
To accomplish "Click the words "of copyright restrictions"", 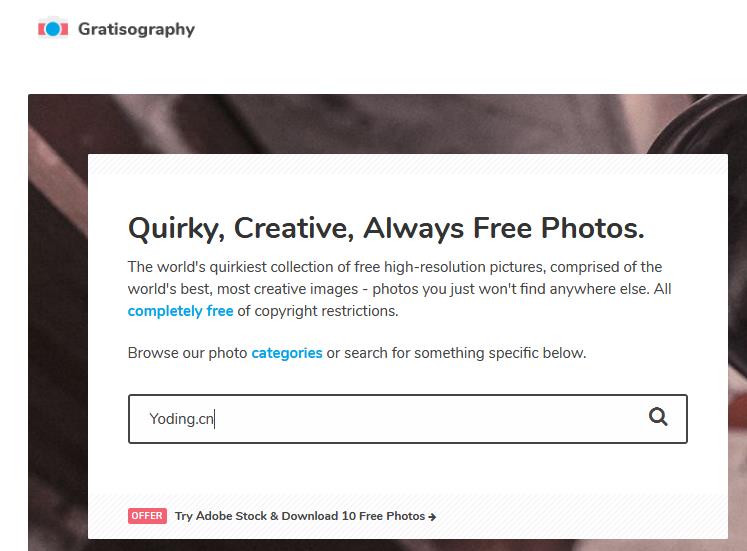I will coord(318,311).
